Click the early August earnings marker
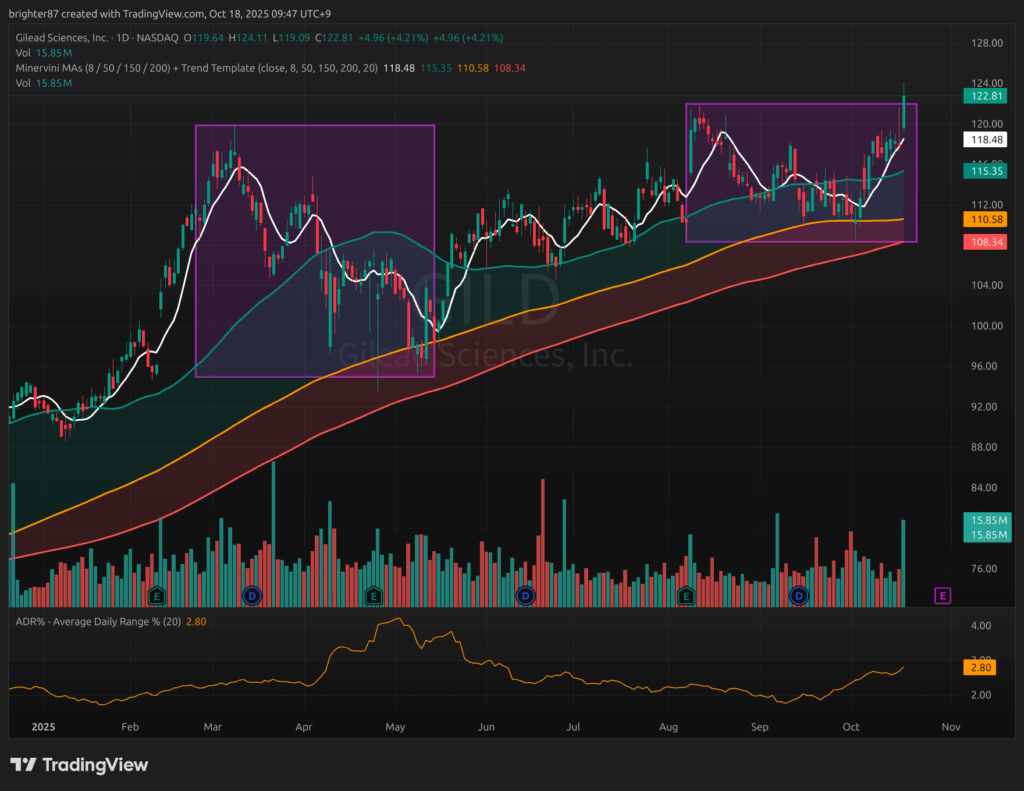The image size is (1024, 791). pyautogui.click(x=686, y=596)
